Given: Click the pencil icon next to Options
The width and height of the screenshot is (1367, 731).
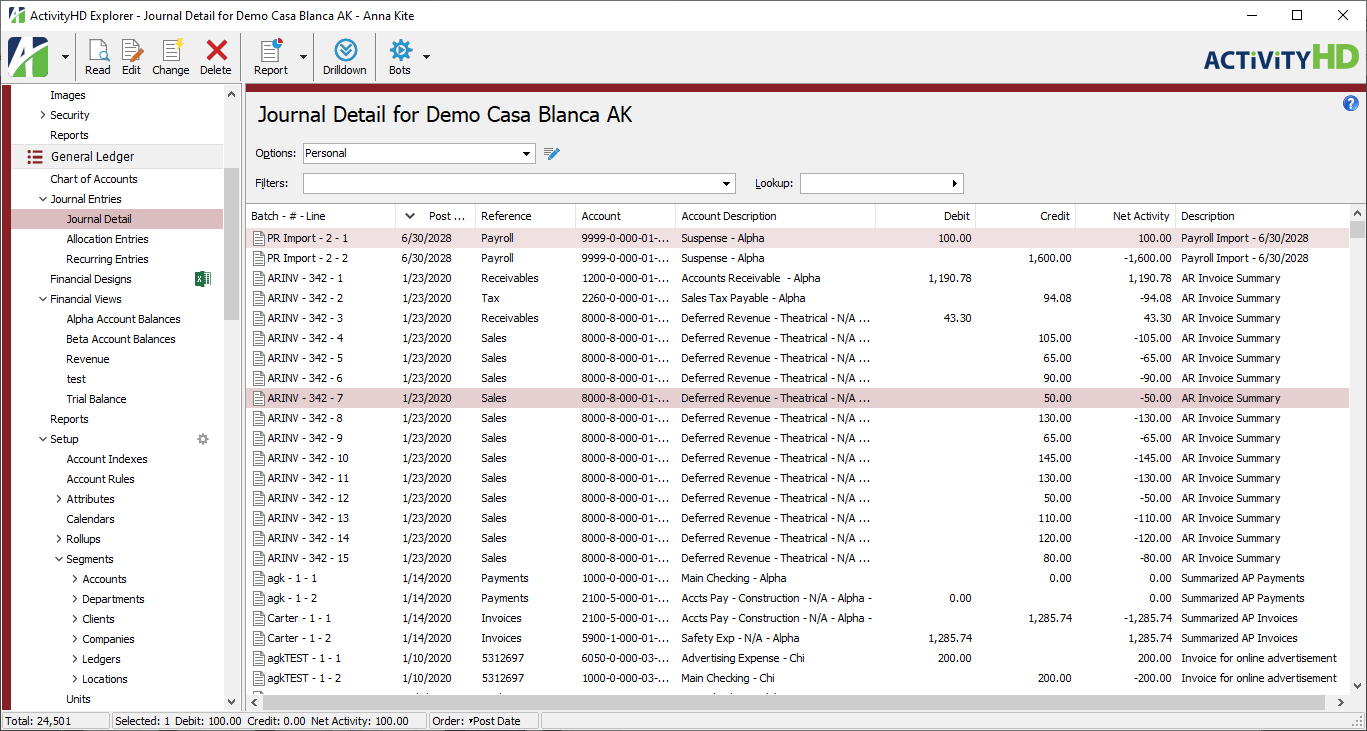Looking at the screenshot, I should click(551, 153).
